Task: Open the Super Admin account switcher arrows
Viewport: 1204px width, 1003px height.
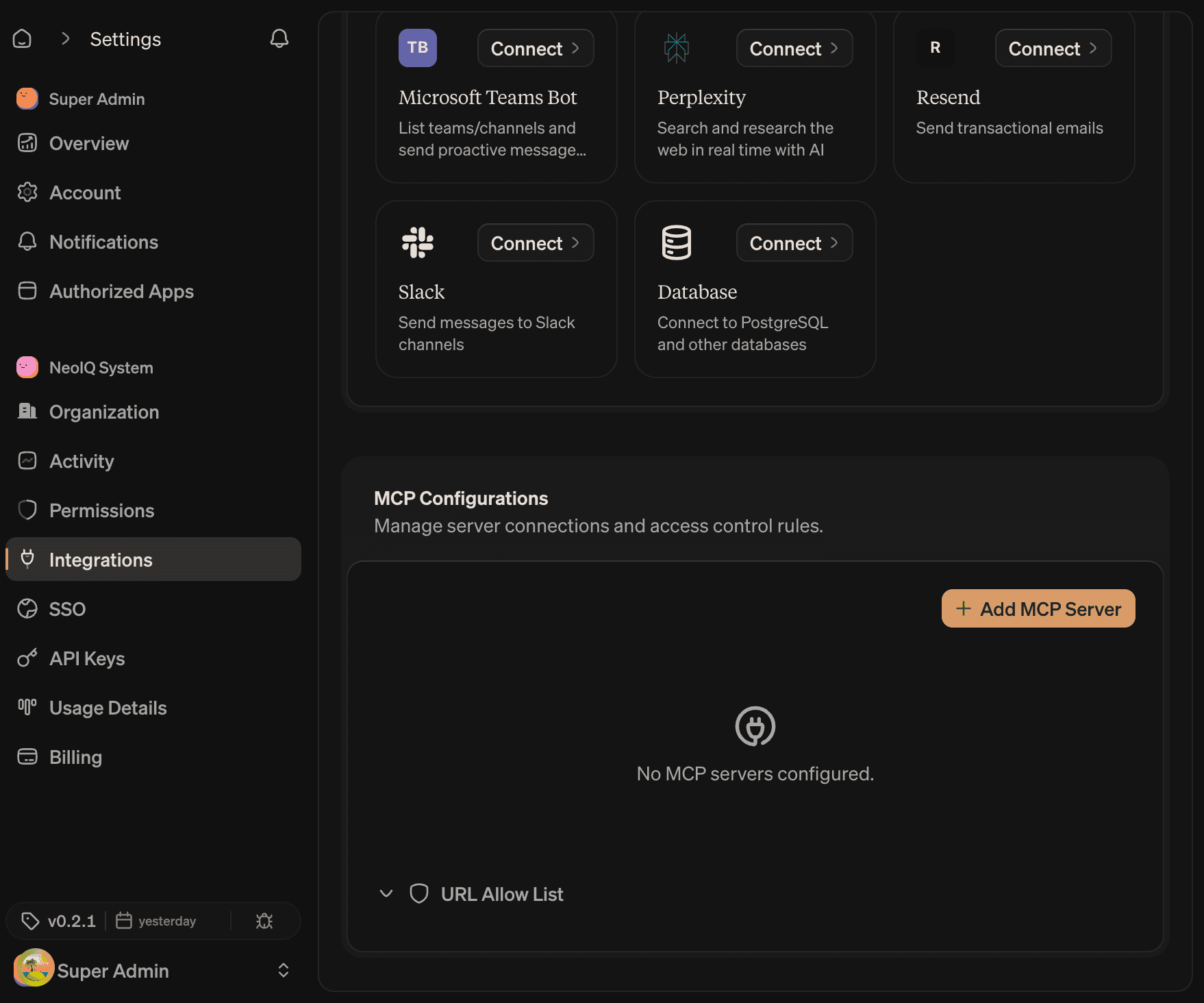Action: [x=284, y=970]
